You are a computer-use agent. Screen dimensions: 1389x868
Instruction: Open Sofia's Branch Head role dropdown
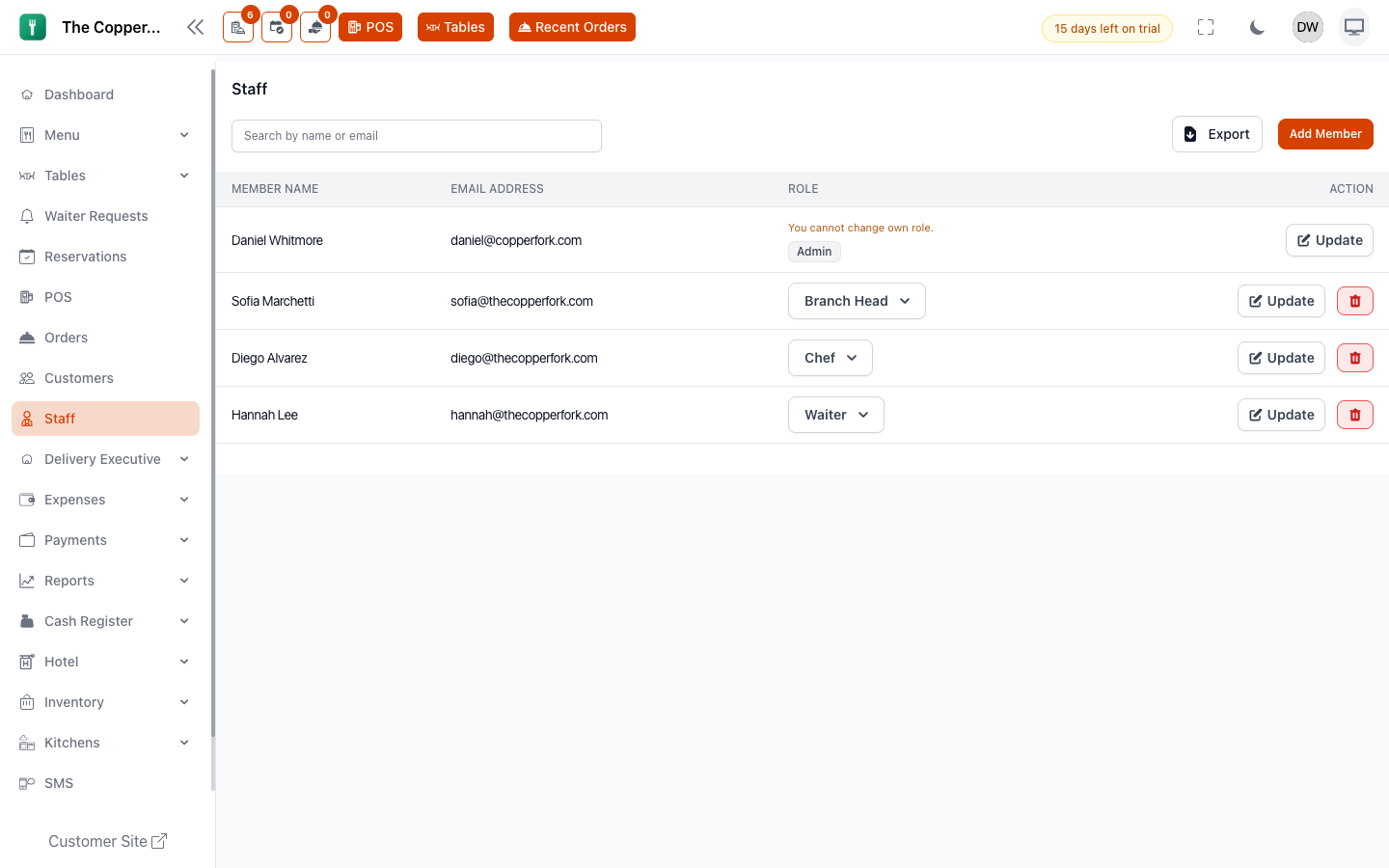(857, 301)
